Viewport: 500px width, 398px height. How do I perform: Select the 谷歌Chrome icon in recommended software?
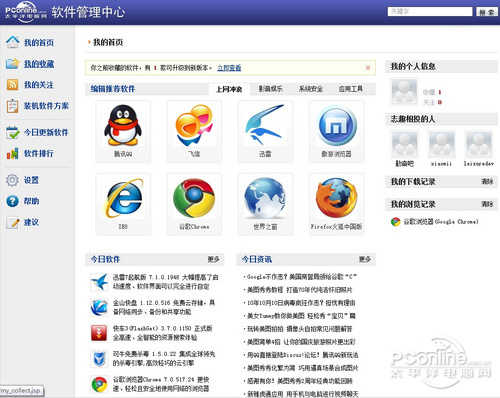click(194, 198)
